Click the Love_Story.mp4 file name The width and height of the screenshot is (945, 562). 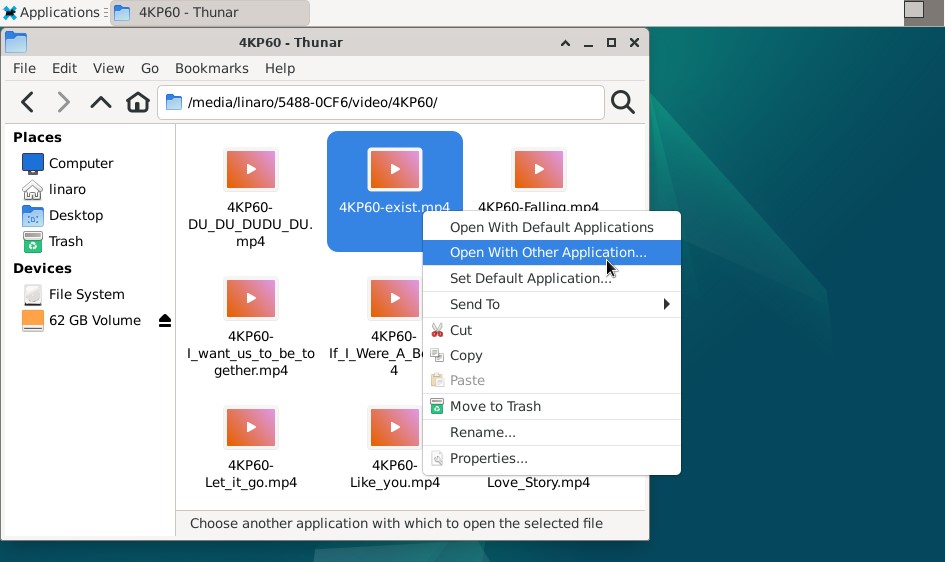(x=538, y=482)
